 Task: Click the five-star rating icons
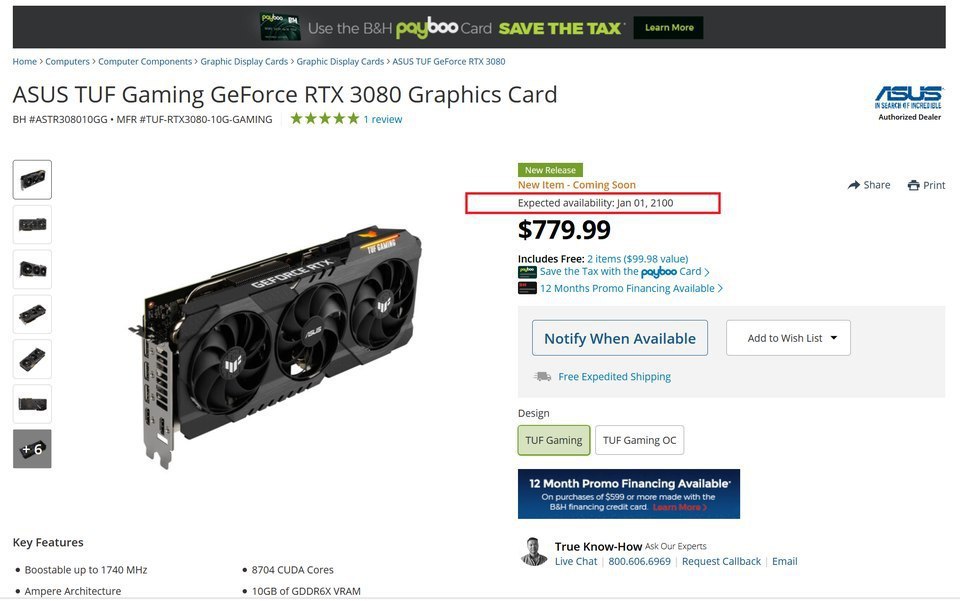pos(324,119)
